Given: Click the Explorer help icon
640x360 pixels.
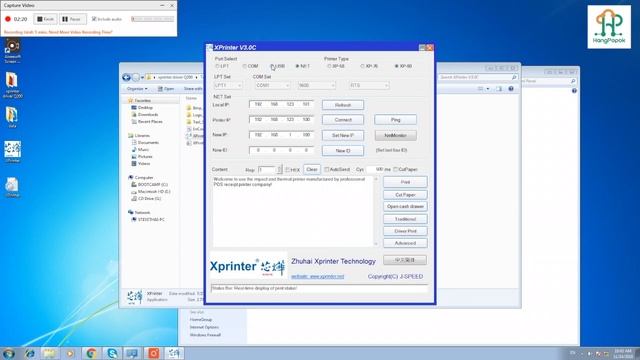Looking at the screenshot, I should 511,89.
